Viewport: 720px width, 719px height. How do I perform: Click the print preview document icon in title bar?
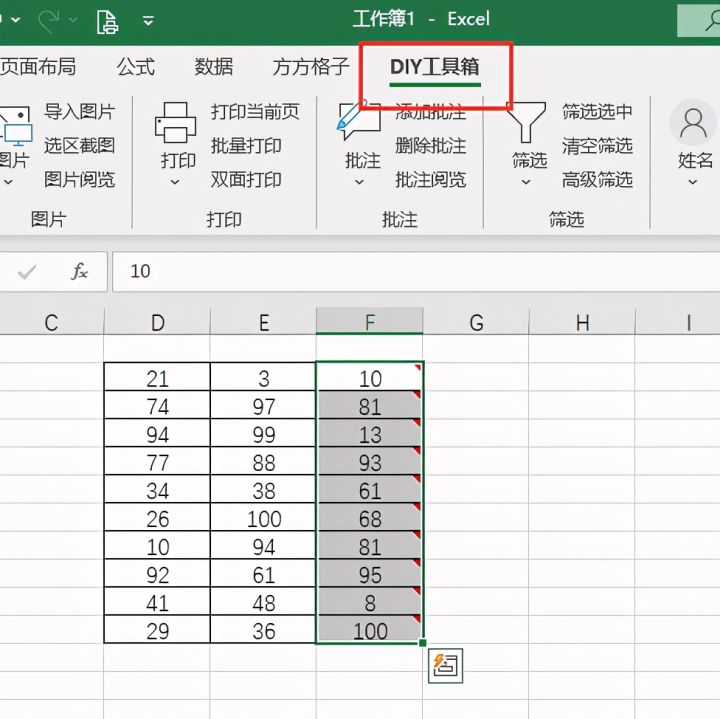(x=107, y=21)
